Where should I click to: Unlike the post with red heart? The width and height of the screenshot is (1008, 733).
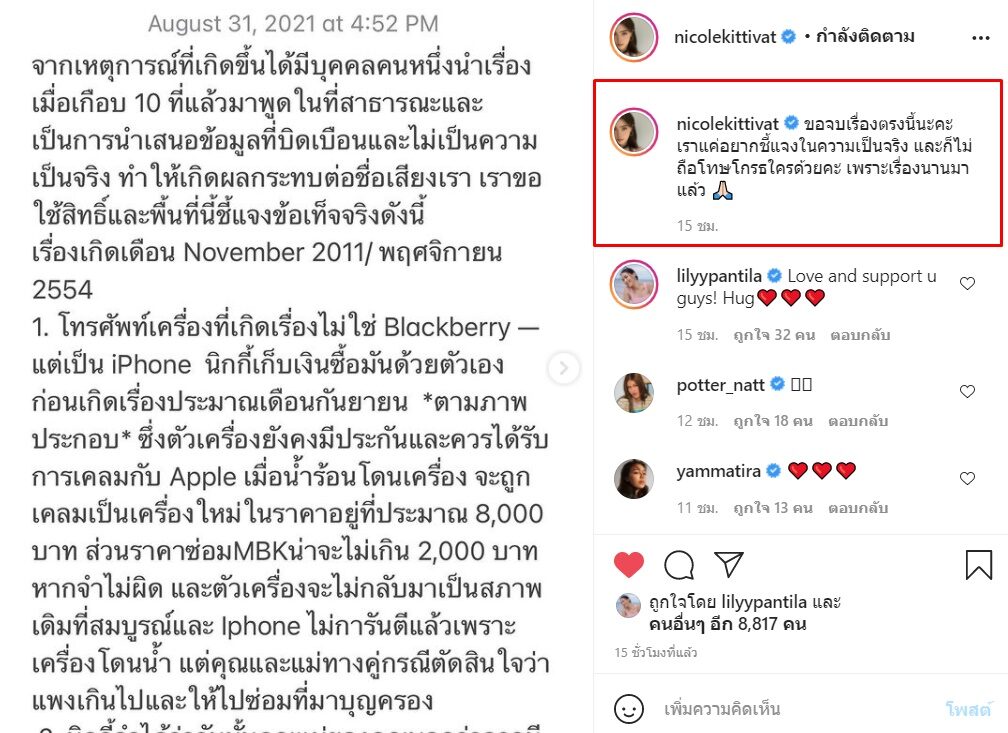[629, 565]
